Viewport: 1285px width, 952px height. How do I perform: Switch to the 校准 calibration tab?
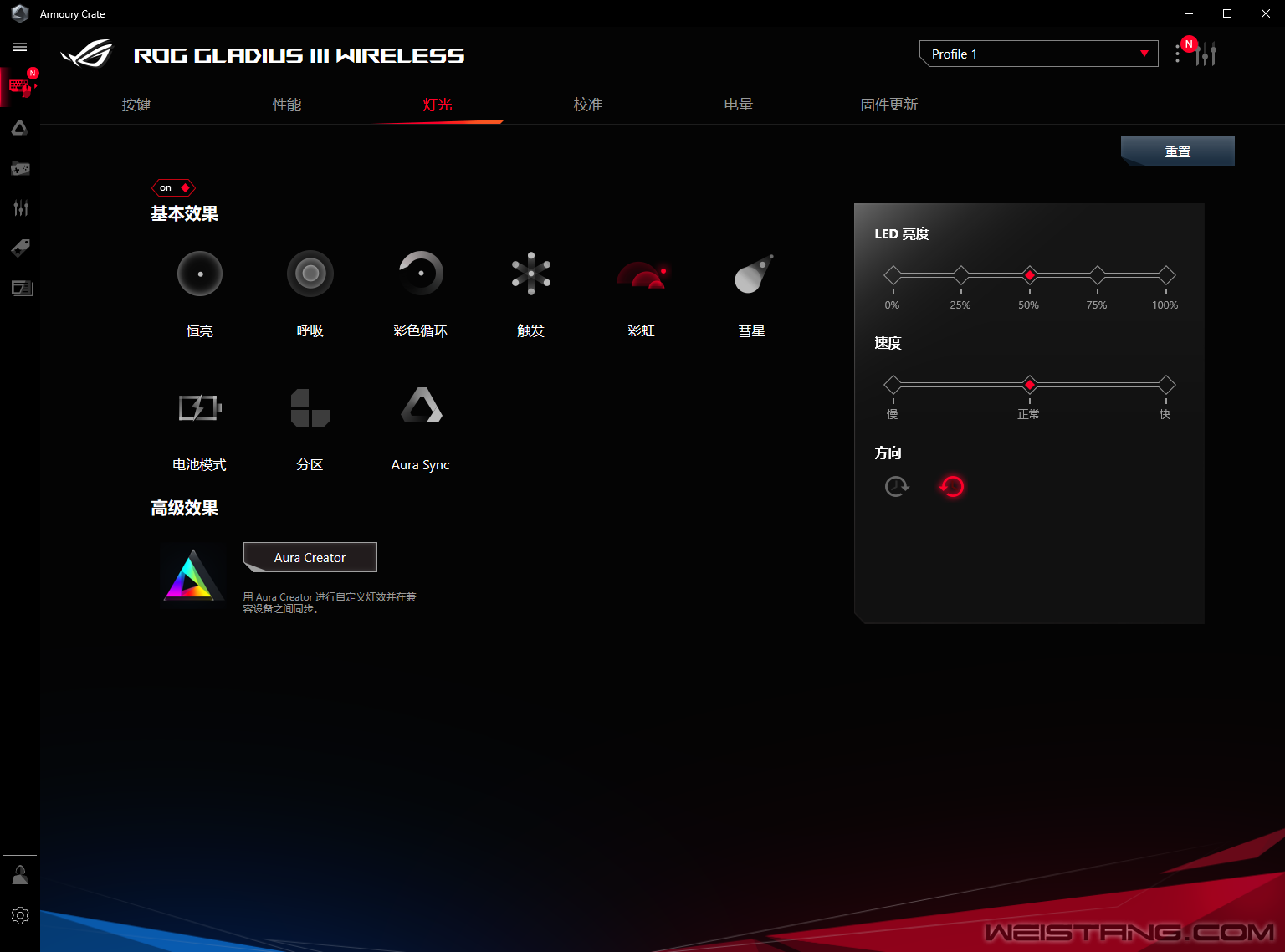(588, 105)
